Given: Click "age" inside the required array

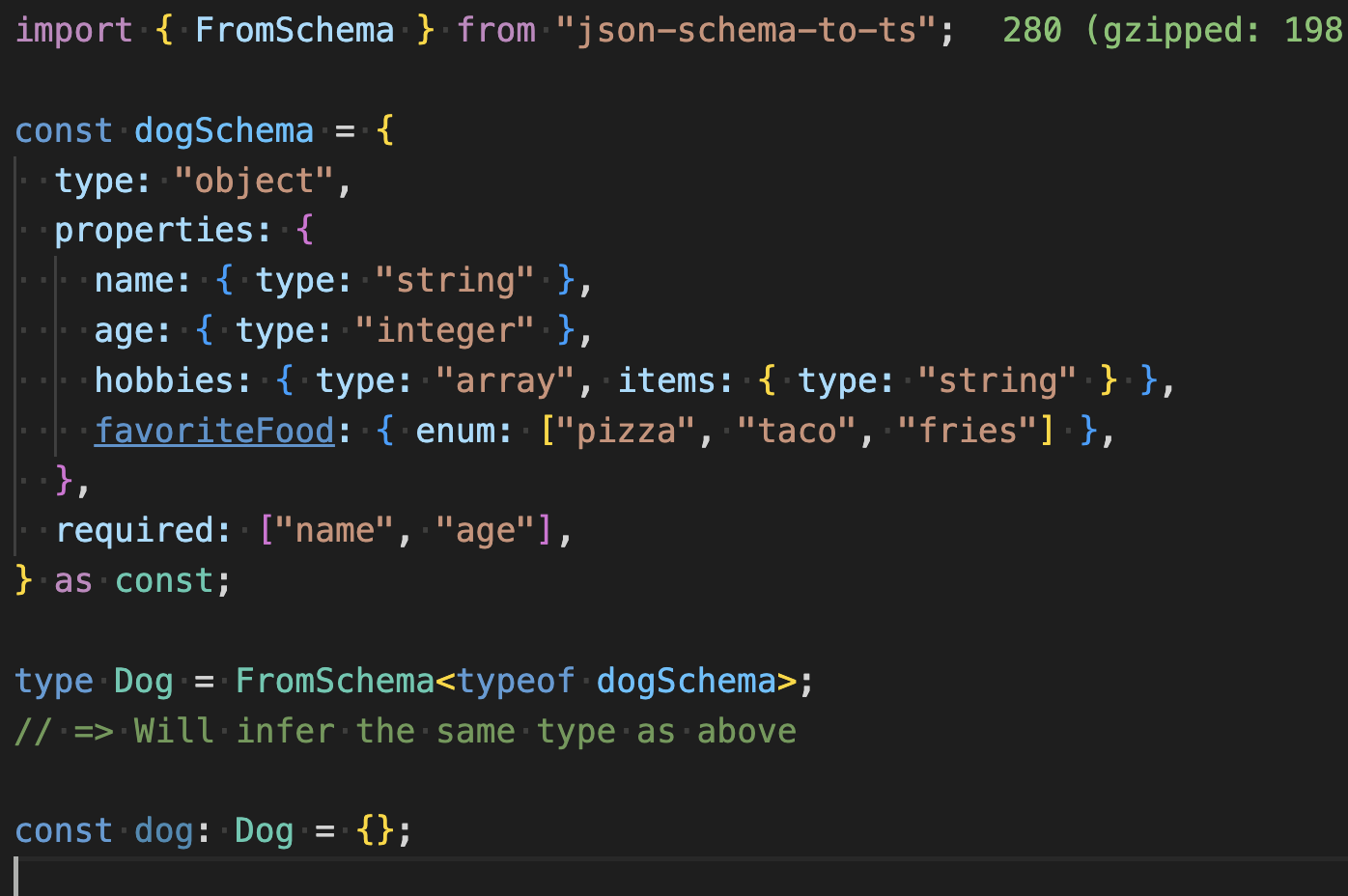Looking at the screenshot, I should point(485,530).
